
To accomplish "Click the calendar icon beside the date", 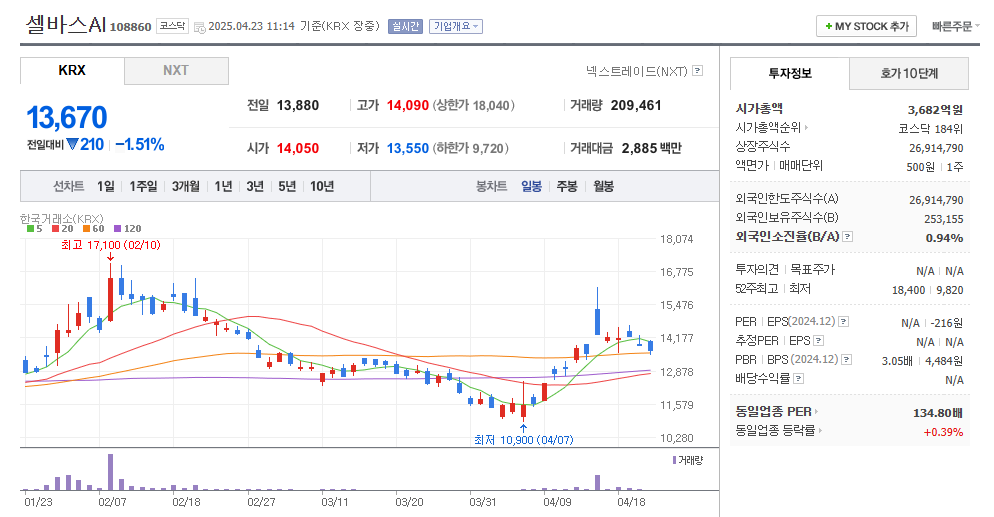I will (x=199, y=27).
